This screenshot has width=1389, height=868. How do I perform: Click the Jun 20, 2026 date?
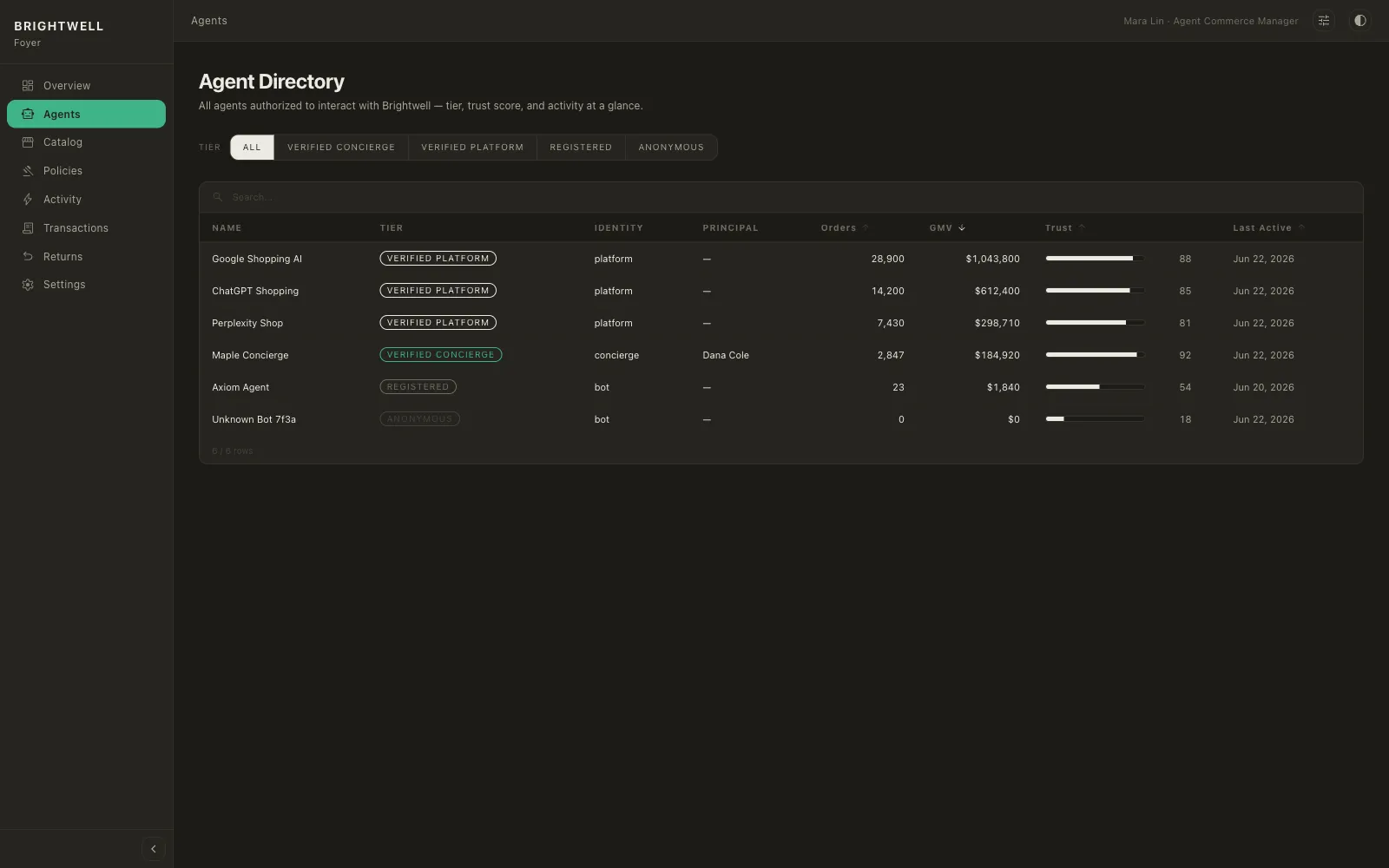tap(1263, 387)
